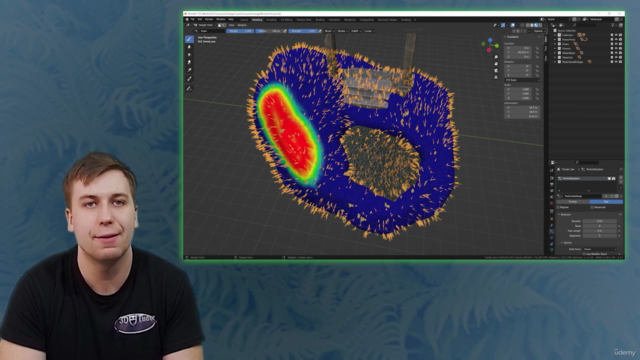Open the Help menu

point(231,19)
